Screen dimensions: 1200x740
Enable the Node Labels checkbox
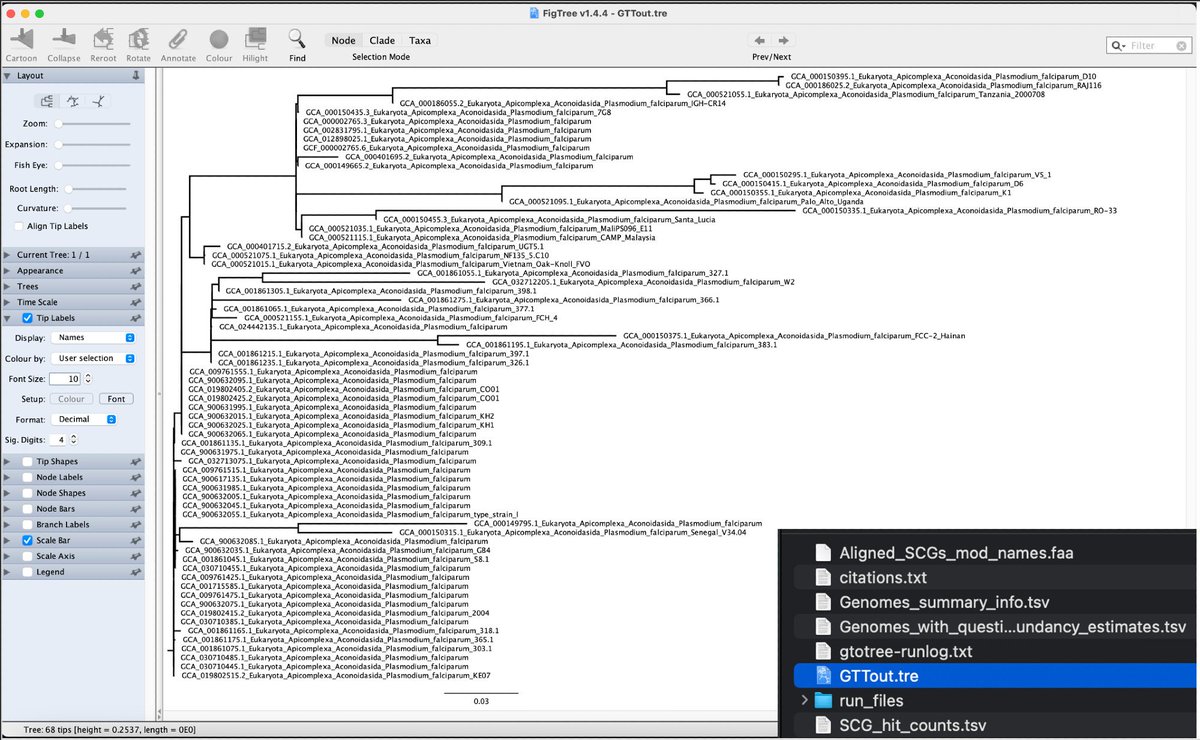[x=27, y=478]
